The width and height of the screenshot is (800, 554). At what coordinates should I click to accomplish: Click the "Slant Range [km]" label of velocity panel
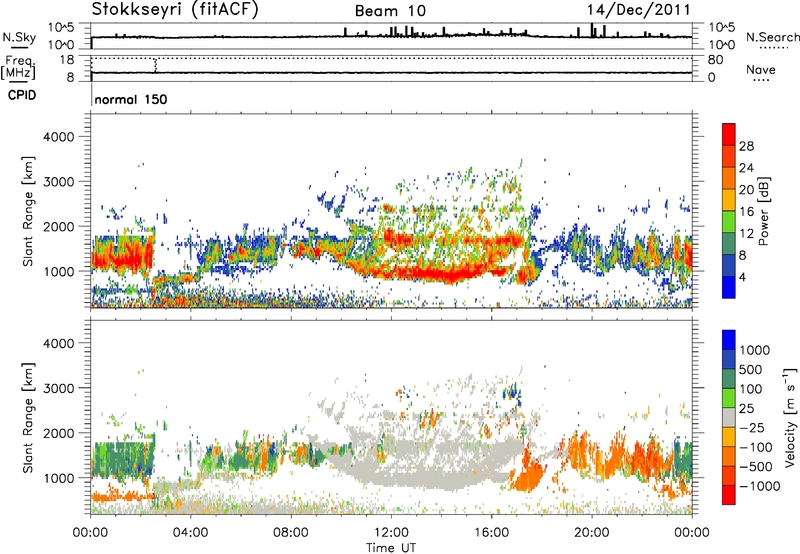[x=28, y=417]
